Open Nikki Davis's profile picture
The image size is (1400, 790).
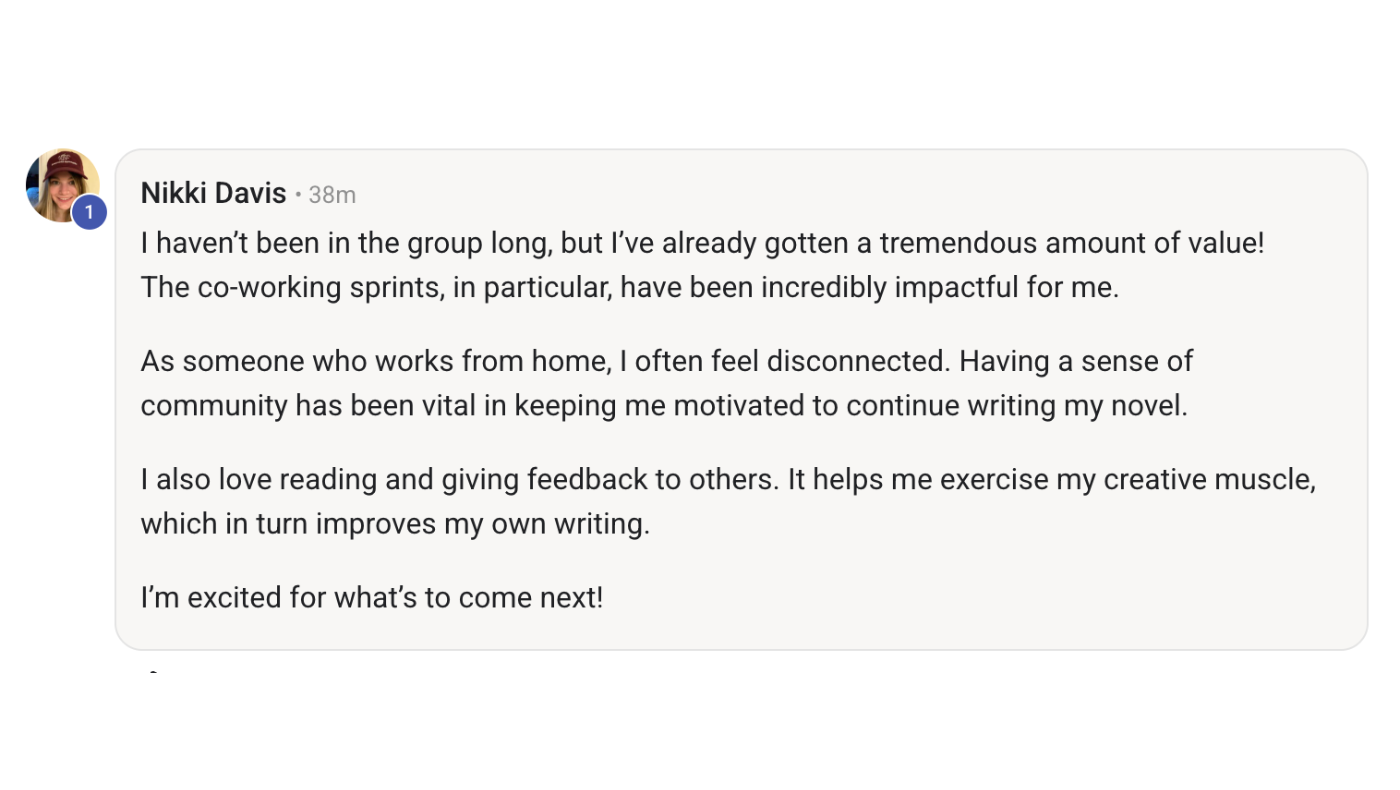(x=62, y=186)
